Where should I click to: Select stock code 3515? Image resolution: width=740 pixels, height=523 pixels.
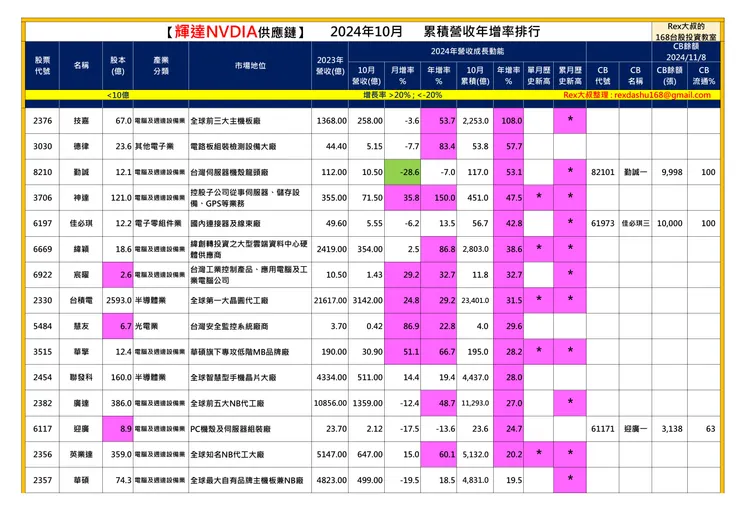click(42, 352)
